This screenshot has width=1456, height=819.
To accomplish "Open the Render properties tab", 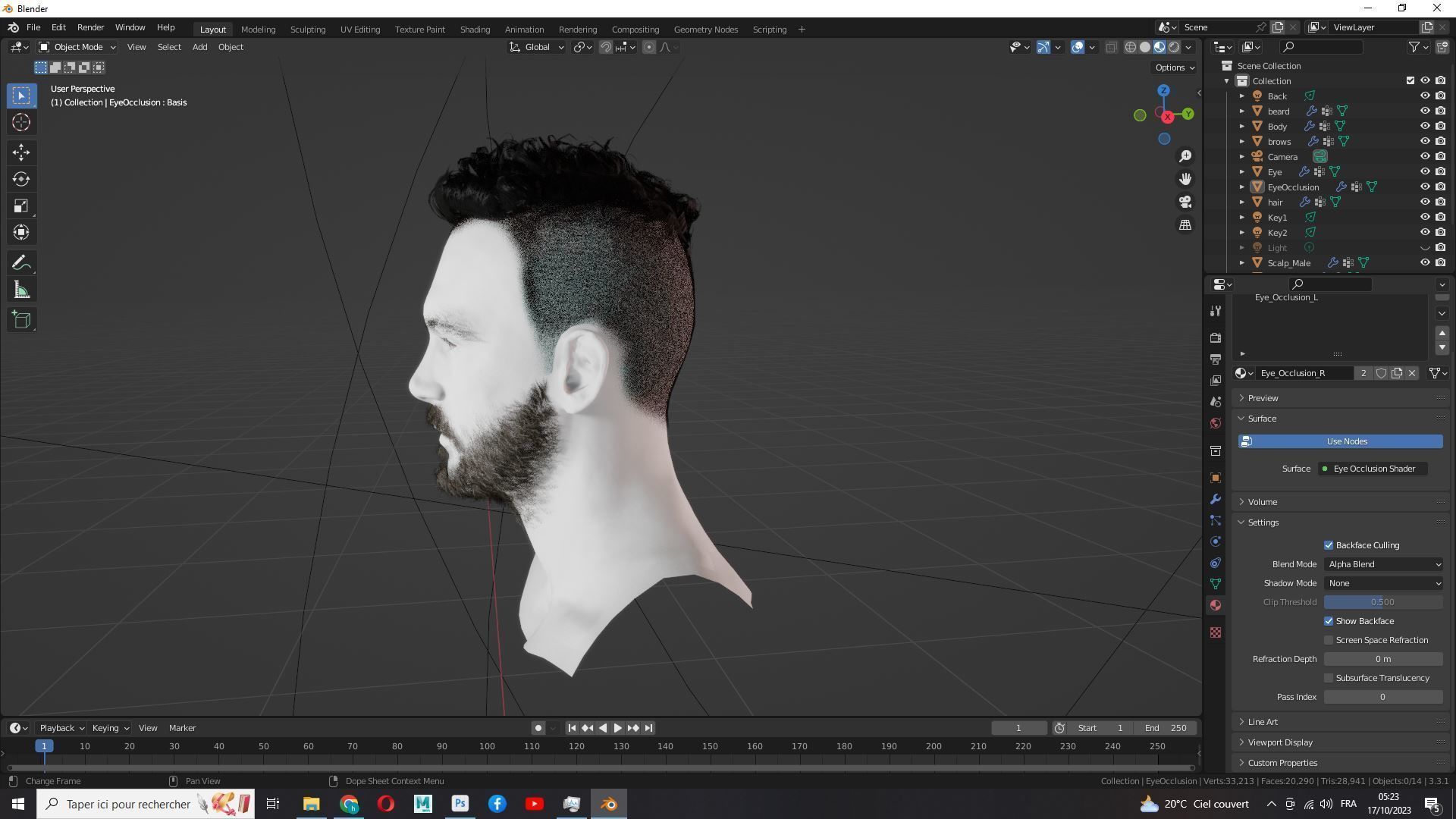I will point(1216,337).
